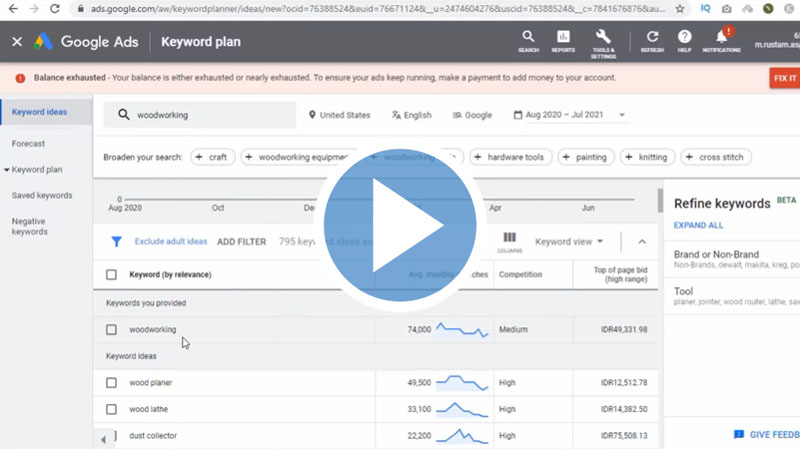Add craft to broaden search

point(213,157)
